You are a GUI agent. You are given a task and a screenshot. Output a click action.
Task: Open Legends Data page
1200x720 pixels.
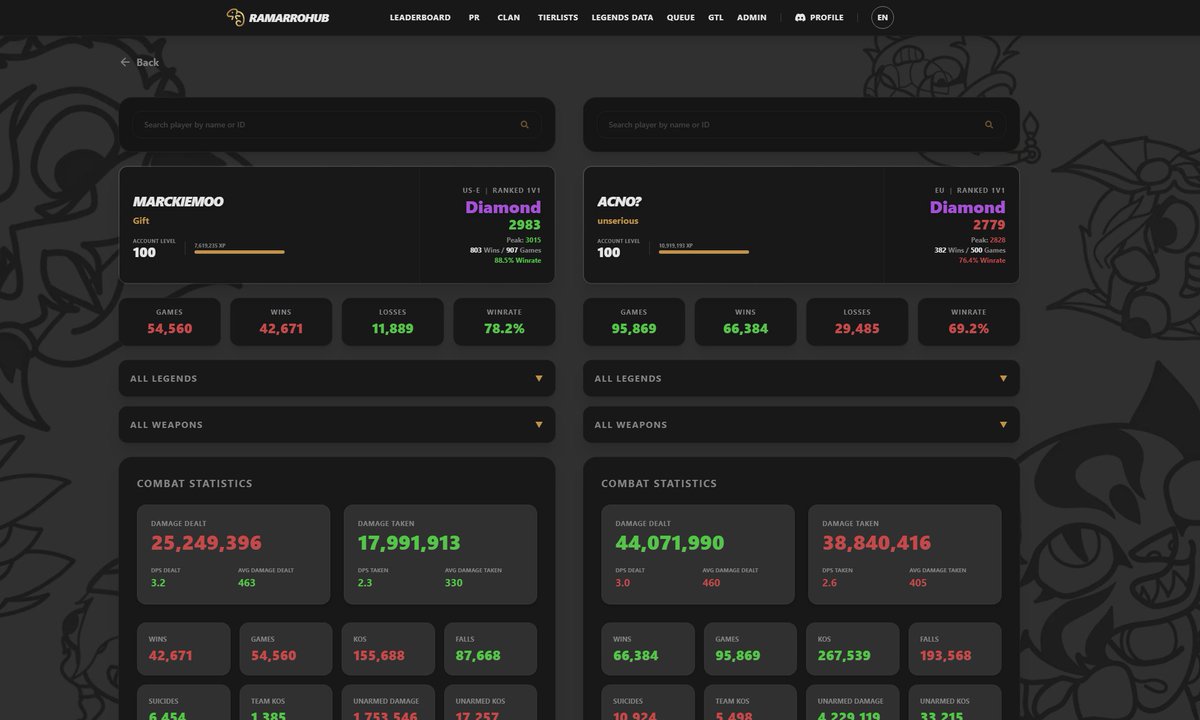(x=622, y=17)
